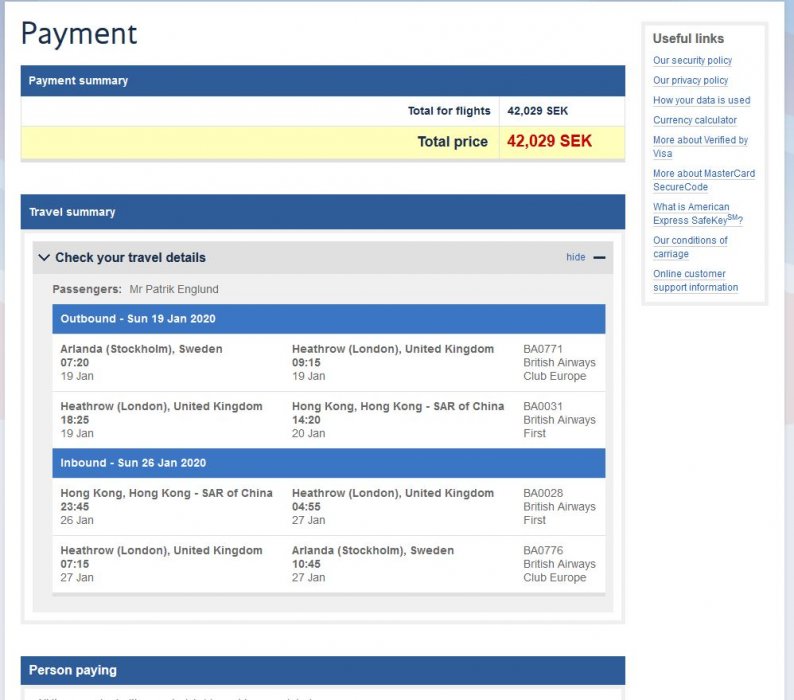Open Our security policy link
794x700 pixels.
tap(692, 61)
